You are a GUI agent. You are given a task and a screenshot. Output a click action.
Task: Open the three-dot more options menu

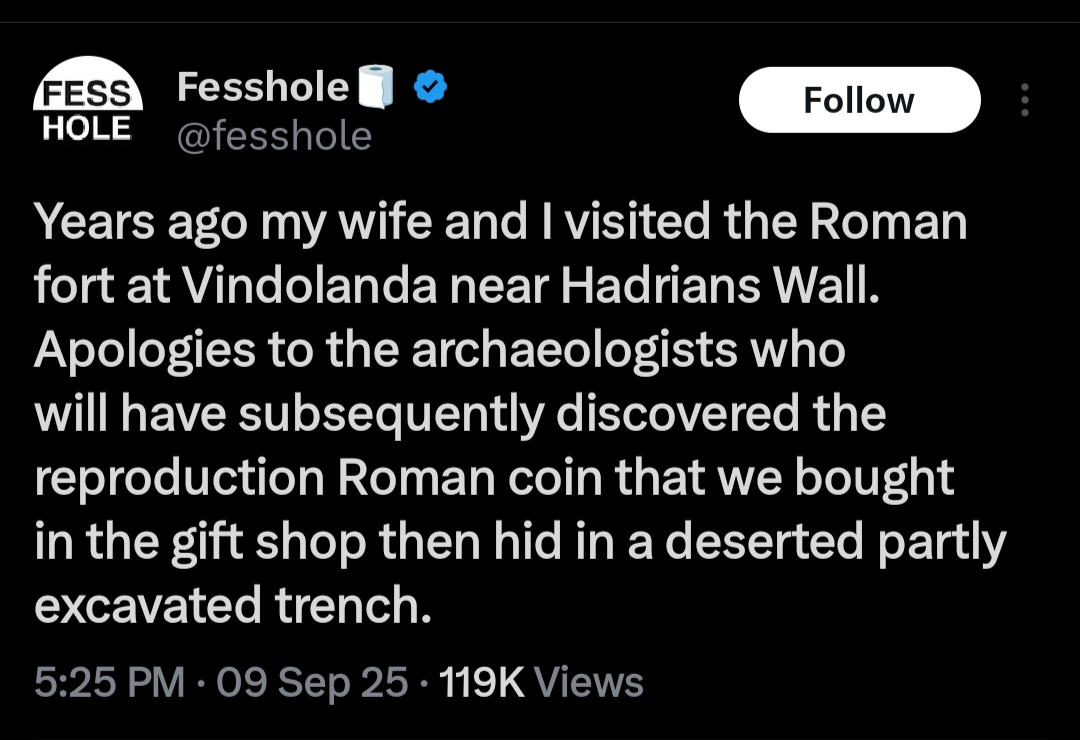1025,100
